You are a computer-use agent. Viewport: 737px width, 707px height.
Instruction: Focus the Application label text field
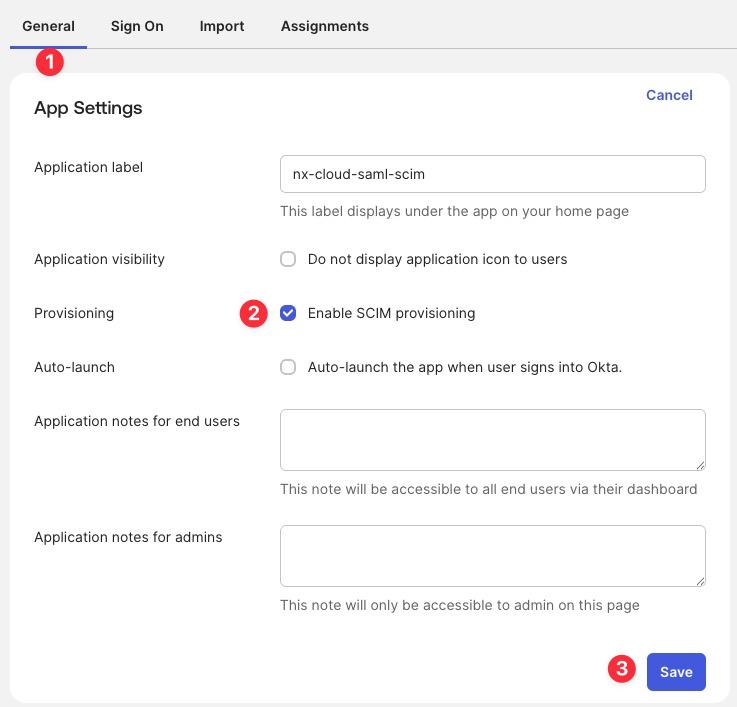(x=492, y=174)
